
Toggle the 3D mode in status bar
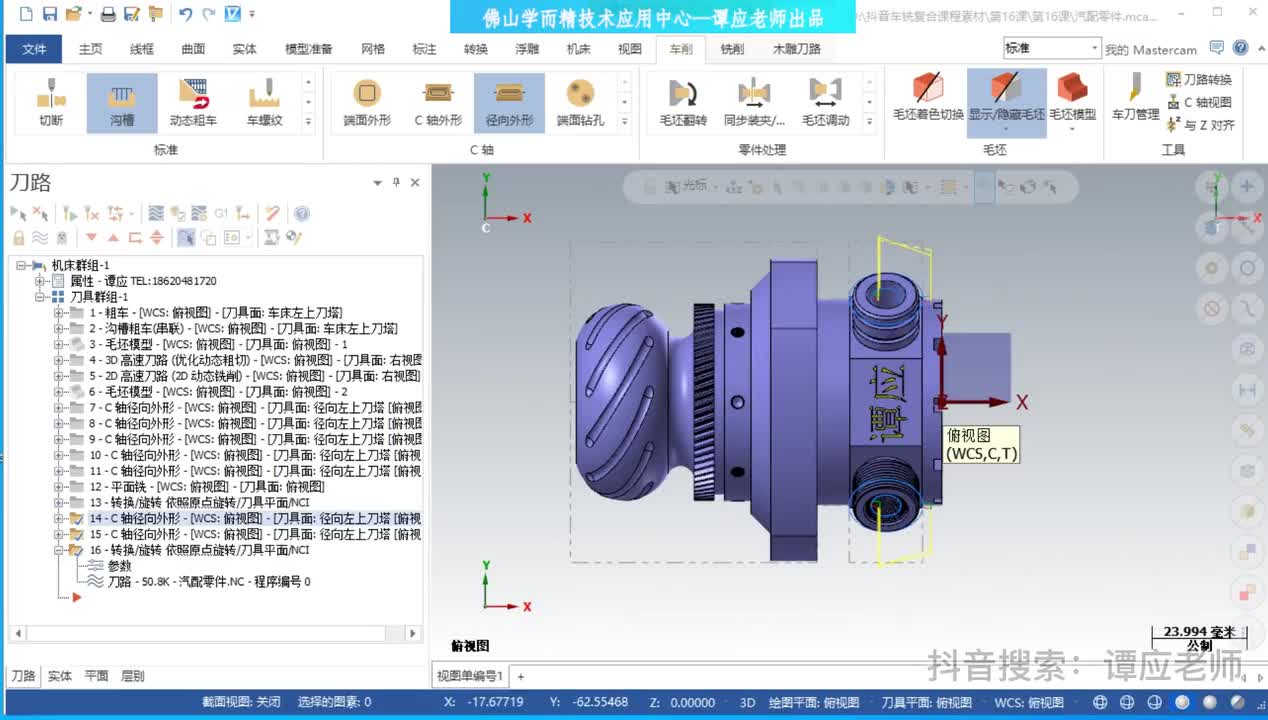pyautogui.click(x=747, y=702)
